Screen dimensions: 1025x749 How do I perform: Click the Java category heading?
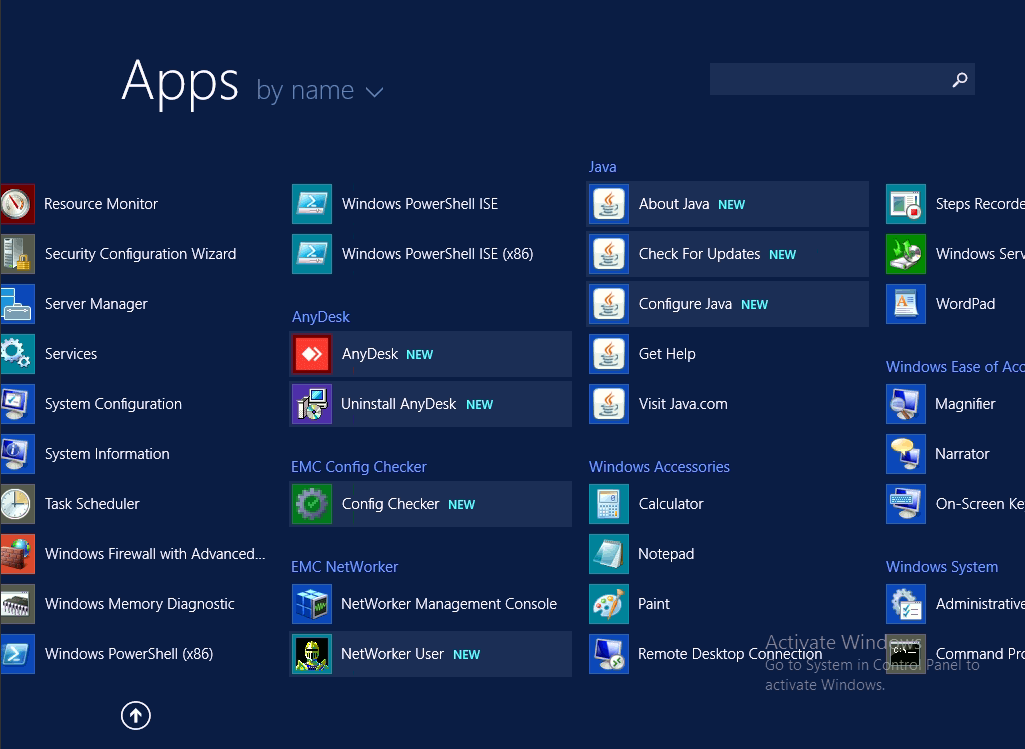click(602, 167)
